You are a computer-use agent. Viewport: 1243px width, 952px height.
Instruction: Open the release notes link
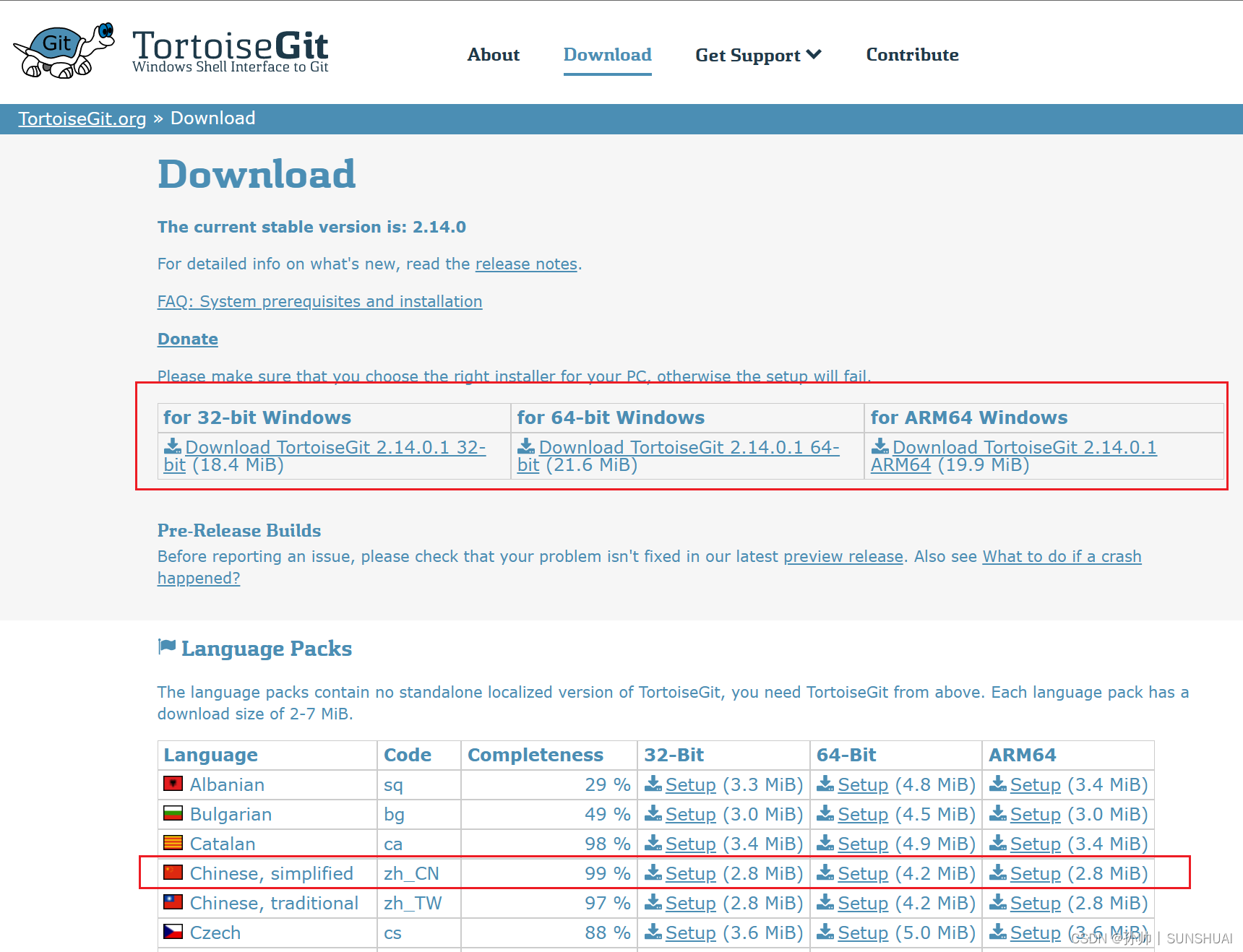click(526, 264)
